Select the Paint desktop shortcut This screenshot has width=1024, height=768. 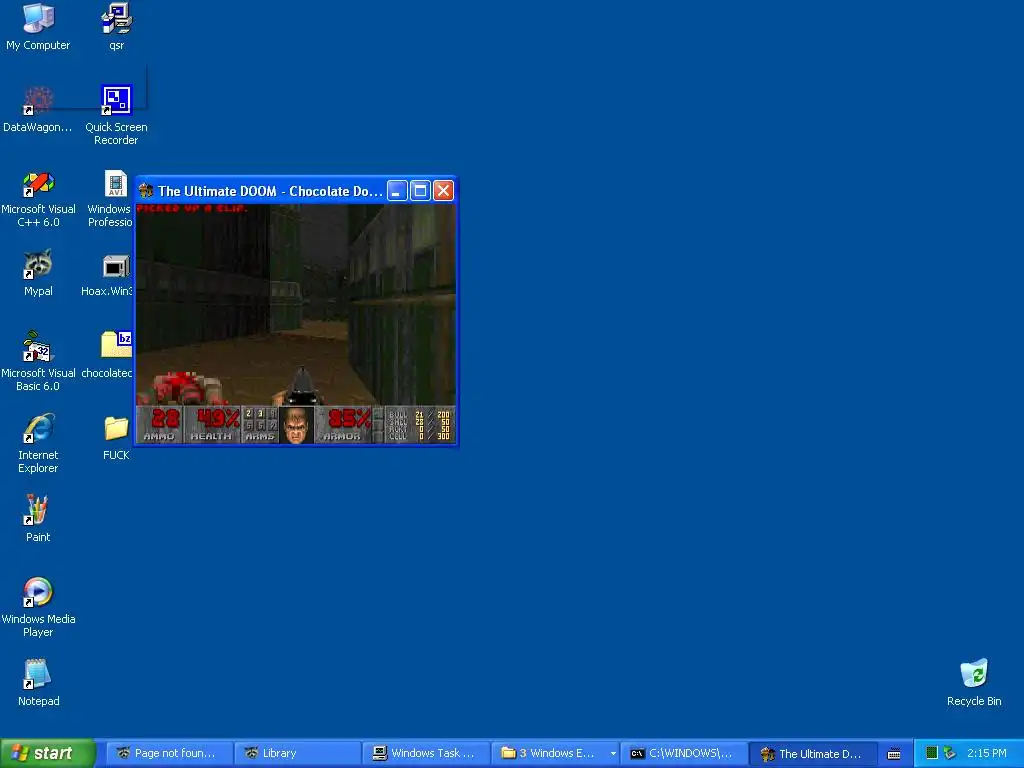coord(38,519)
